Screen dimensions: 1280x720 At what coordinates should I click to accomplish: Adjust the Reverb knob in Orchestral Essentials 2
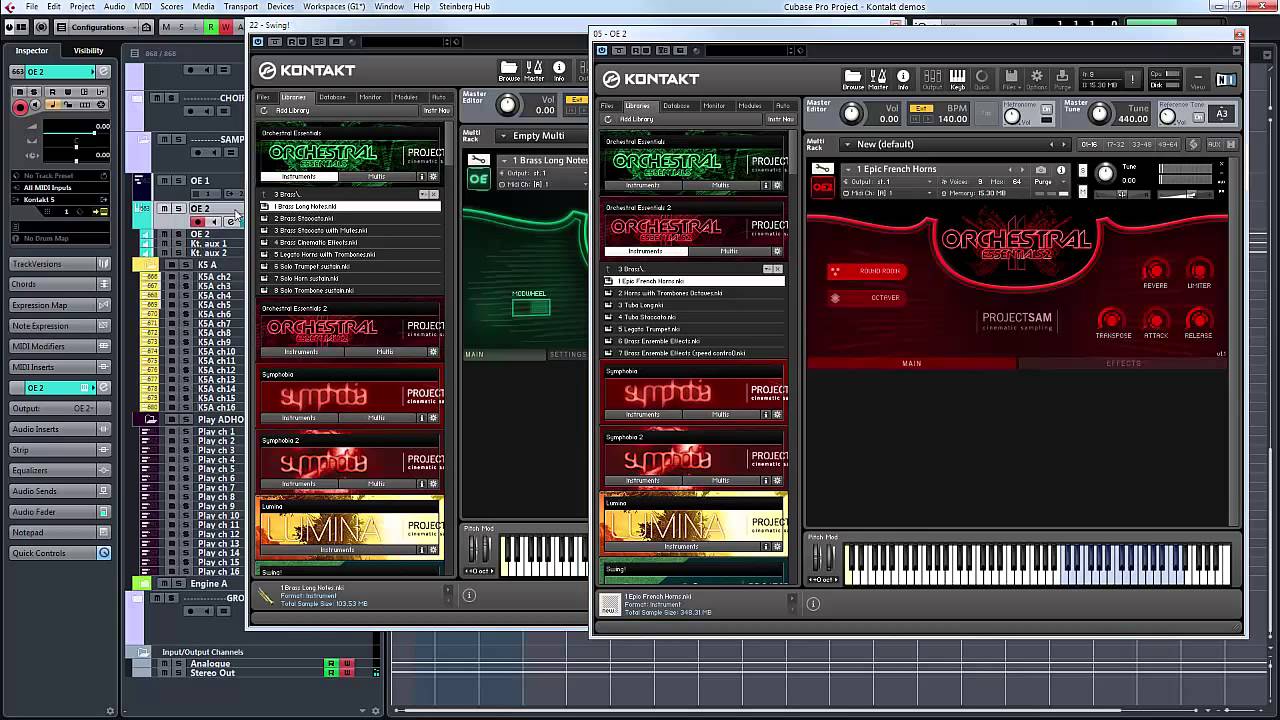(x=1155, y=271)
